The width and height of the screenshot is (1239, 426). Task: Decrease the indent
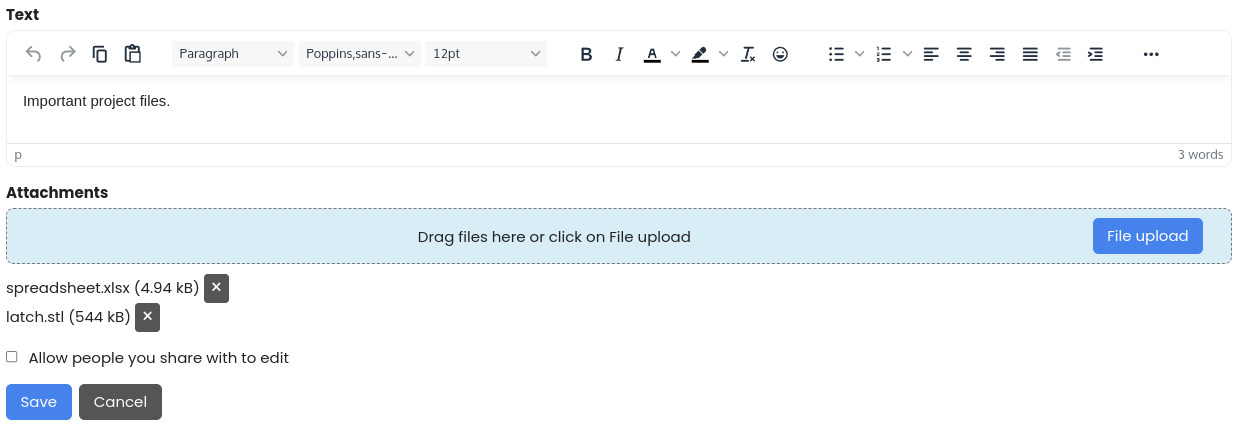[x=1063, y=54]
